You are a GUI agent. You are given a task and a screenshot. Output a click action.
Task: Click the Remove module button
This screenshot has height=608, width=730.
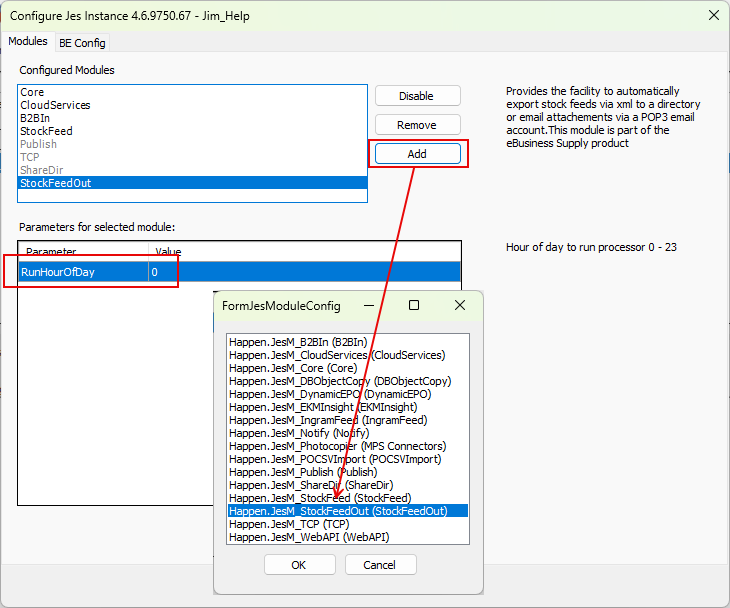tap(417, 125)
